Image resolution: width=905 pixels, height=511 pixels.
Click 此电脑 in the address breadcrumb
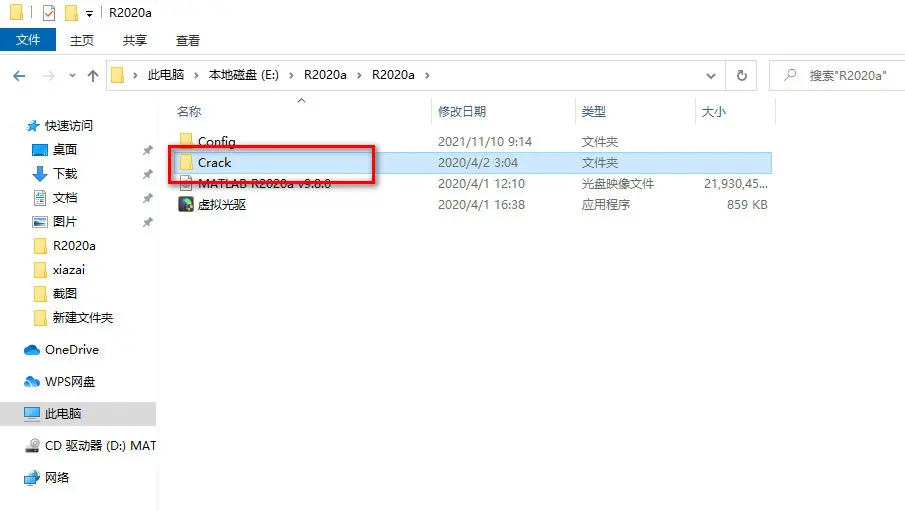166,75
